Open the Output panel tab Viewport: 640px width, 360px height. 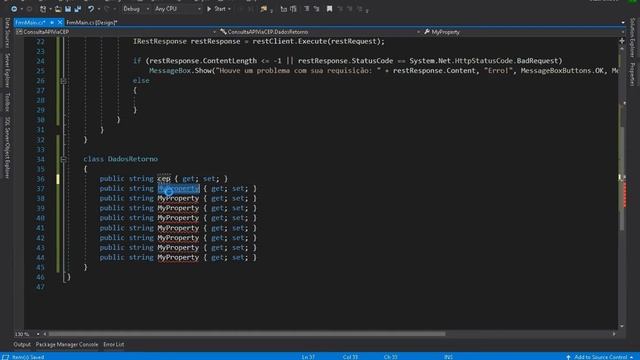click(x=22, y=344)
